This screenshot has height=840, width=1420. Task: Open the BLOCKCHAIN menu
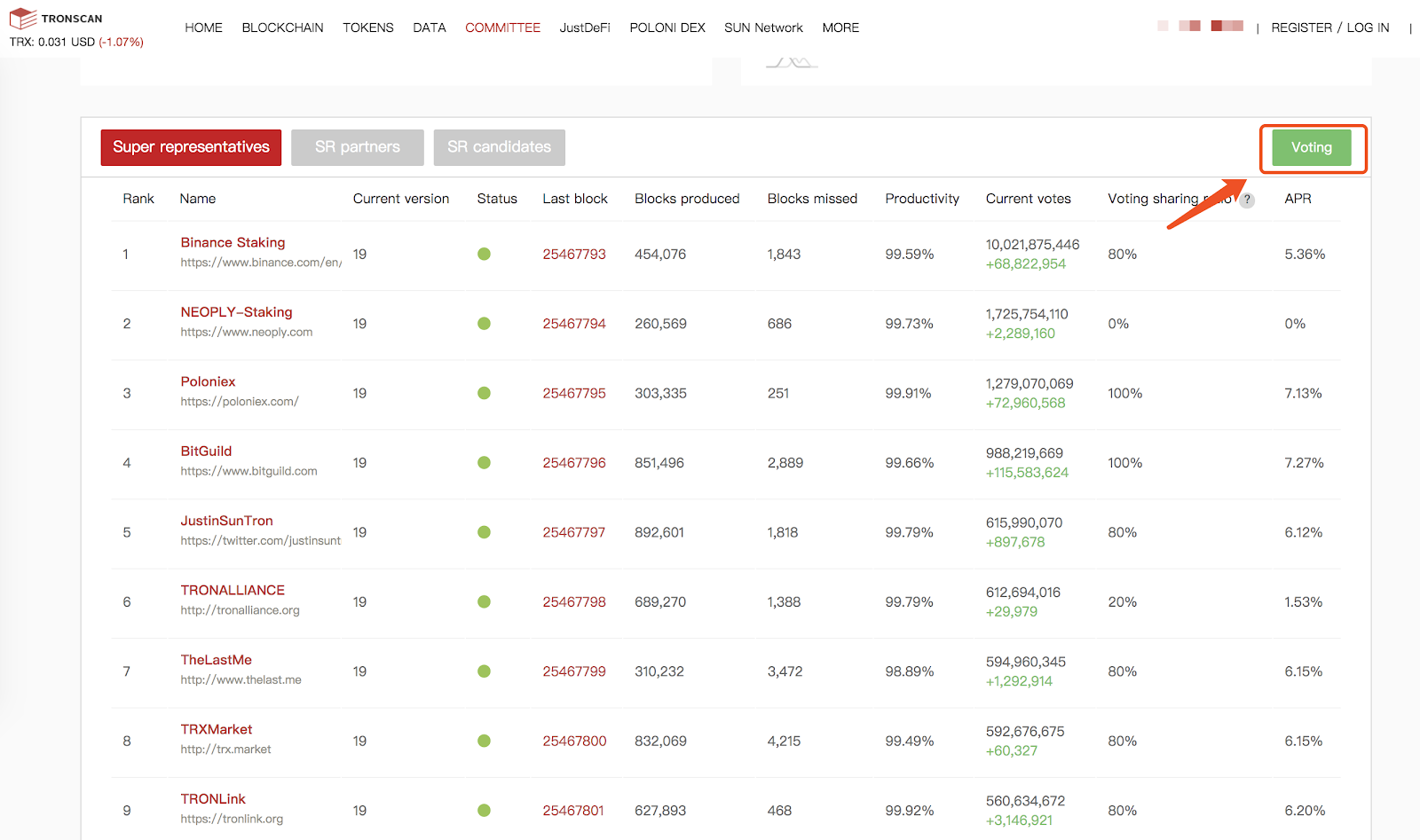tap(282, 27)
